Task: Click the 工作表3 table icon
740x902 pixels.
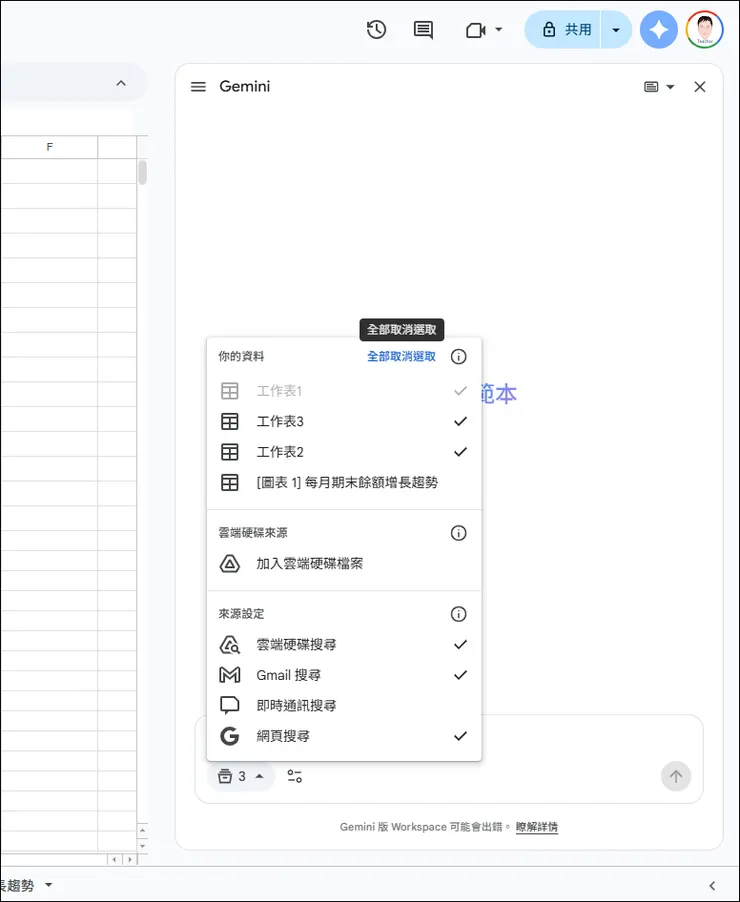Action: (x=230, y=422)
